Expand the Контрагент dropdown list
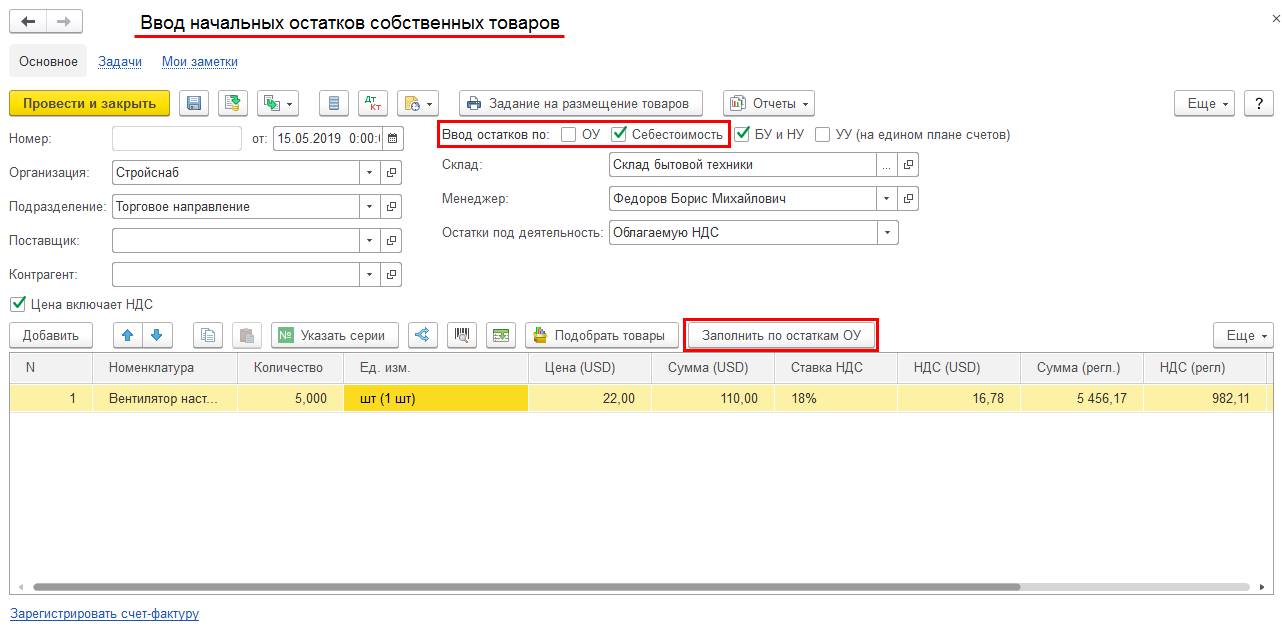The height and width of the screenshot is (627, 1282). pyautogui.click(x=371, y=274)
